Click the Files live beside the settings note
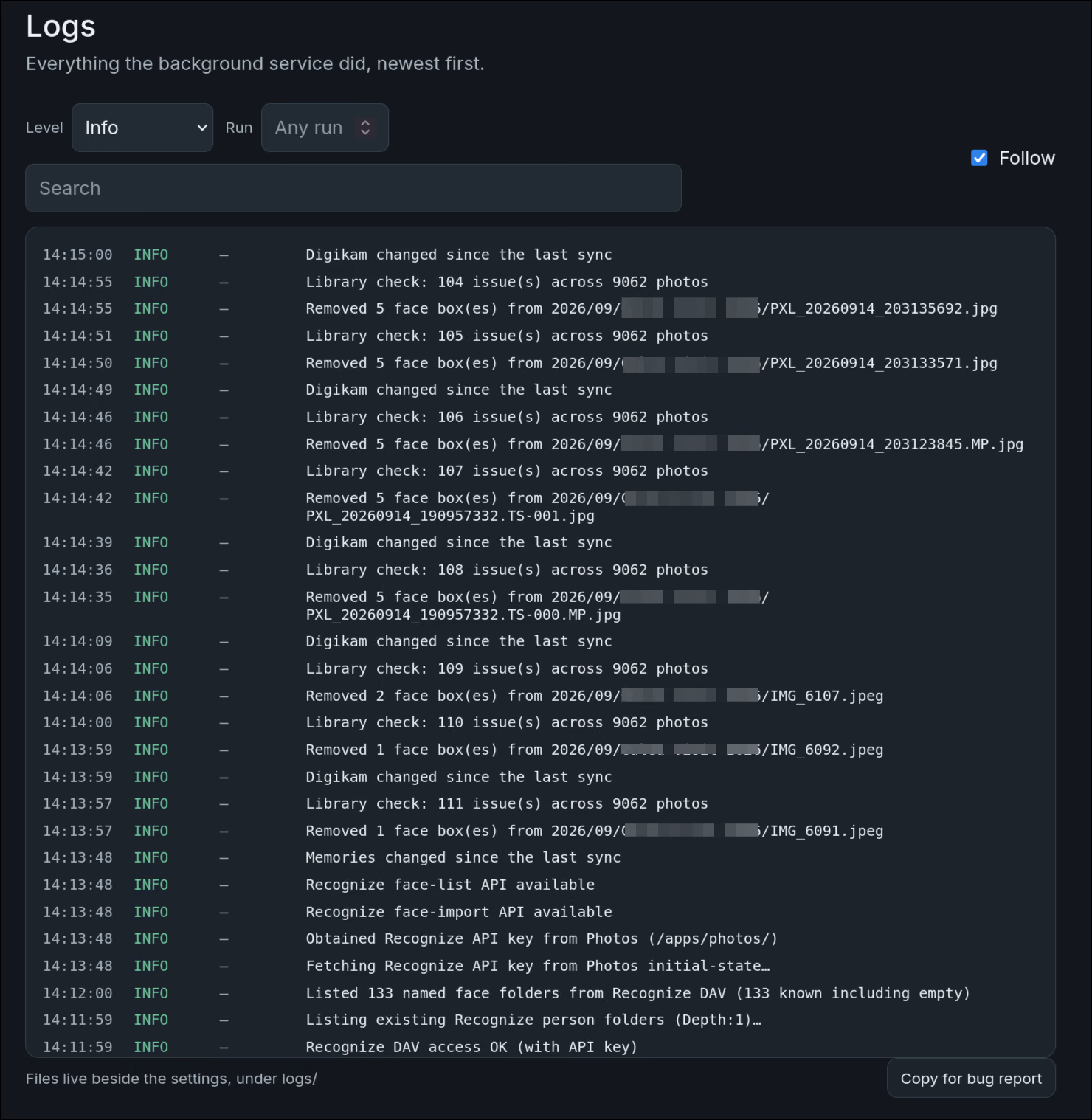 click(x=171, y=1079)
